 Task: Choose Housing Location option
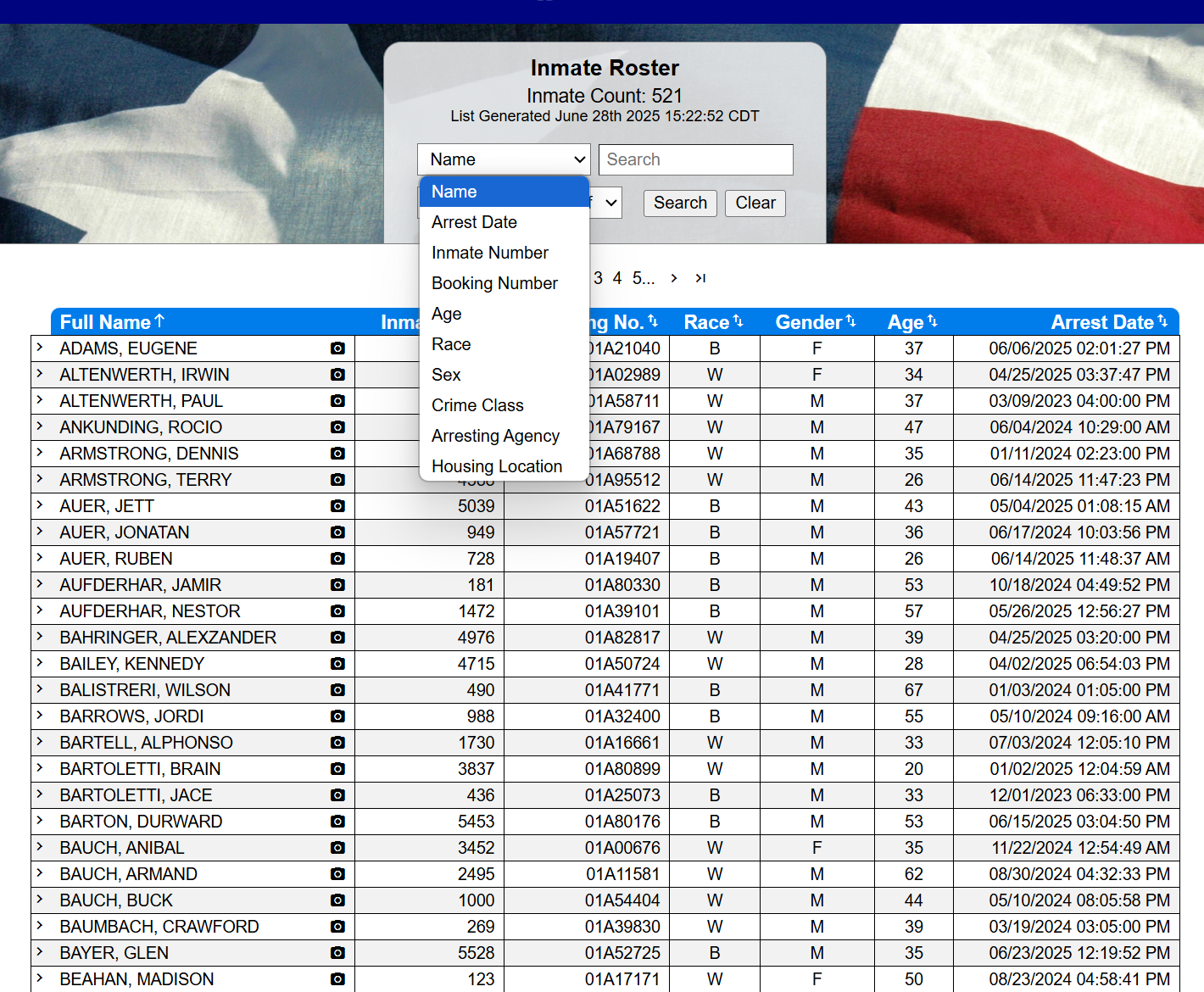pos(504,466)
